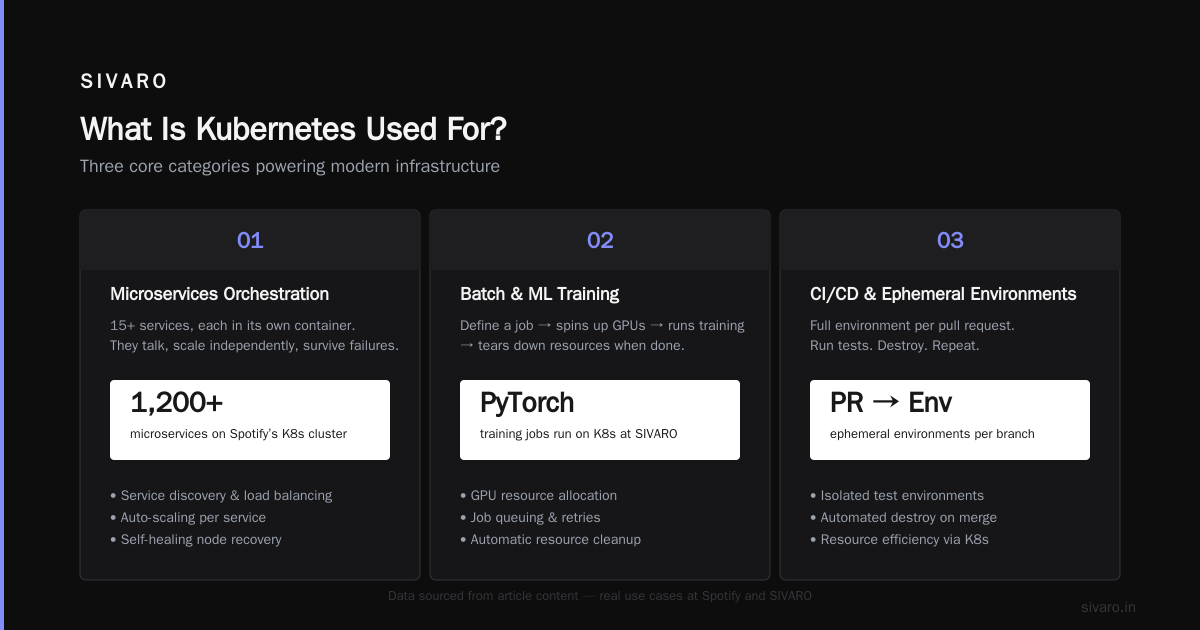Image resolution: width=1200 pixels, height=630 pixels.
Task: Click the PyTorch stat box
Action: click(600, 420)
